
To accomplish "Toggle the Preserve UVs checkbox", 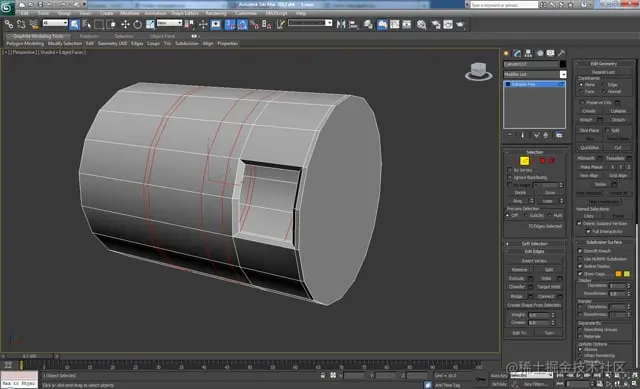I will tap(582, 102).
